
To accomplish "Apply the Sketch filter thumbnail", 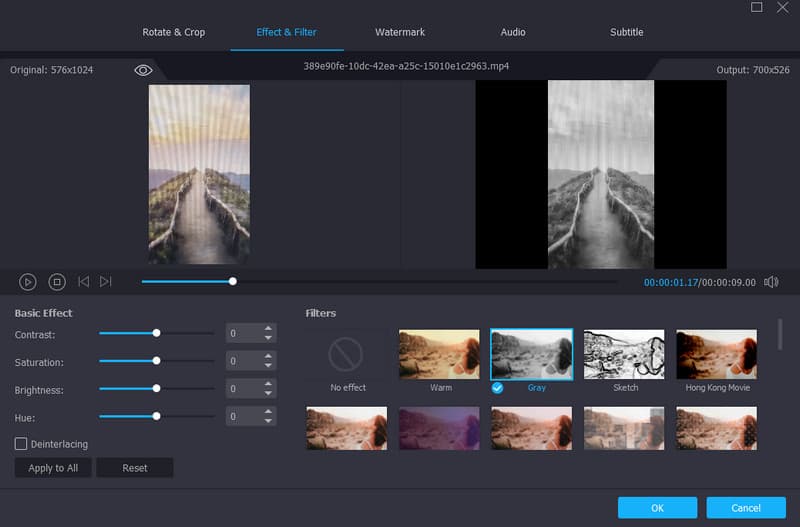I will pos(624,354).
